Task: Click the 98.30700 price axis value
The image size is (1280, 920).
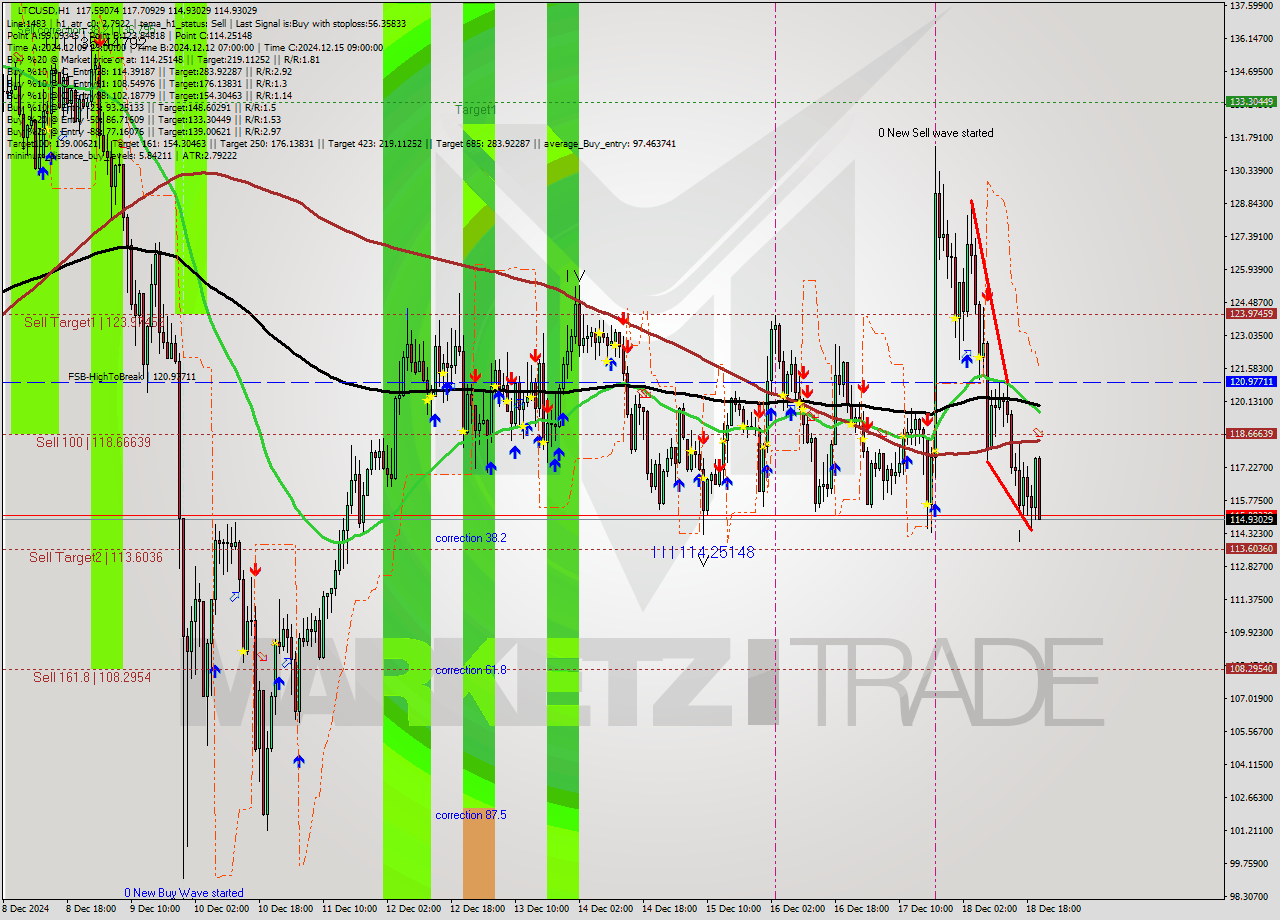Action: [1251, 897]
